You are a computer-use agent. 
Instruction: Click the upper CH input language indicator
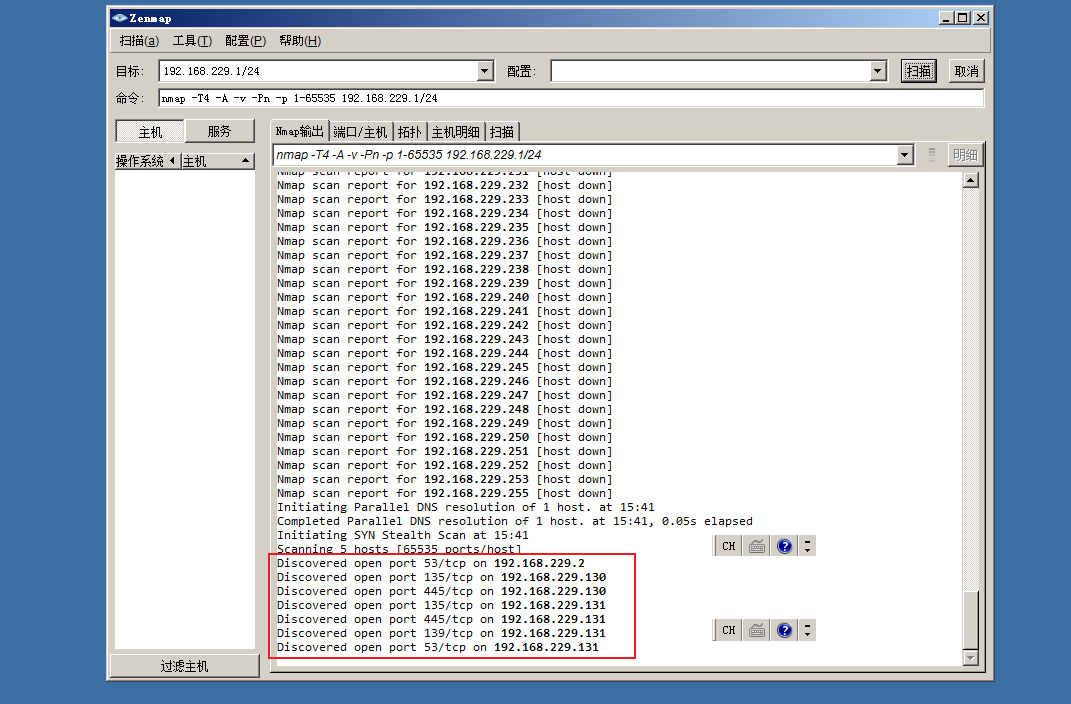pos(729,546)
